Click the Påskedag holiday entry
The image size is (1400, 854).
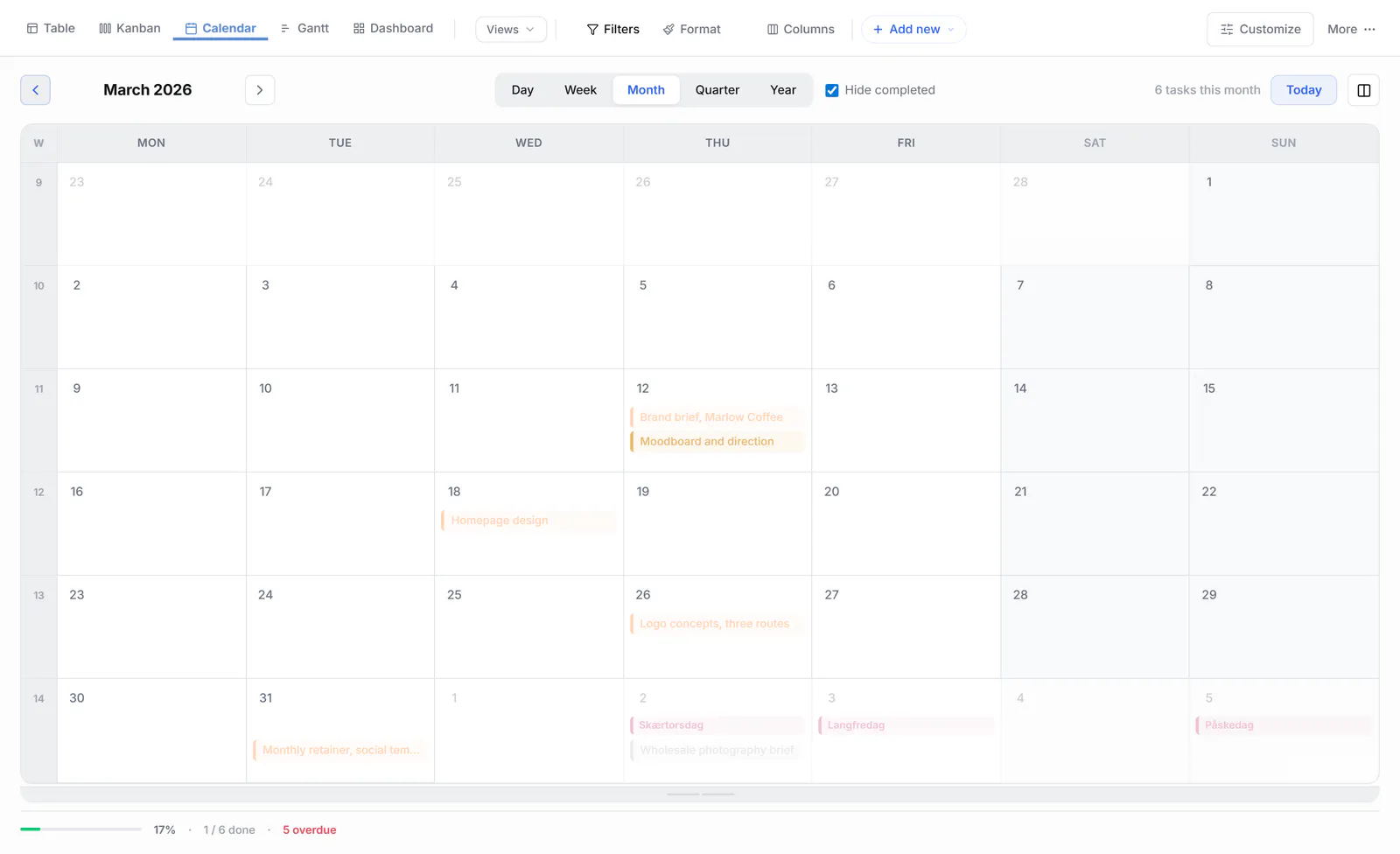point(1284,725)
